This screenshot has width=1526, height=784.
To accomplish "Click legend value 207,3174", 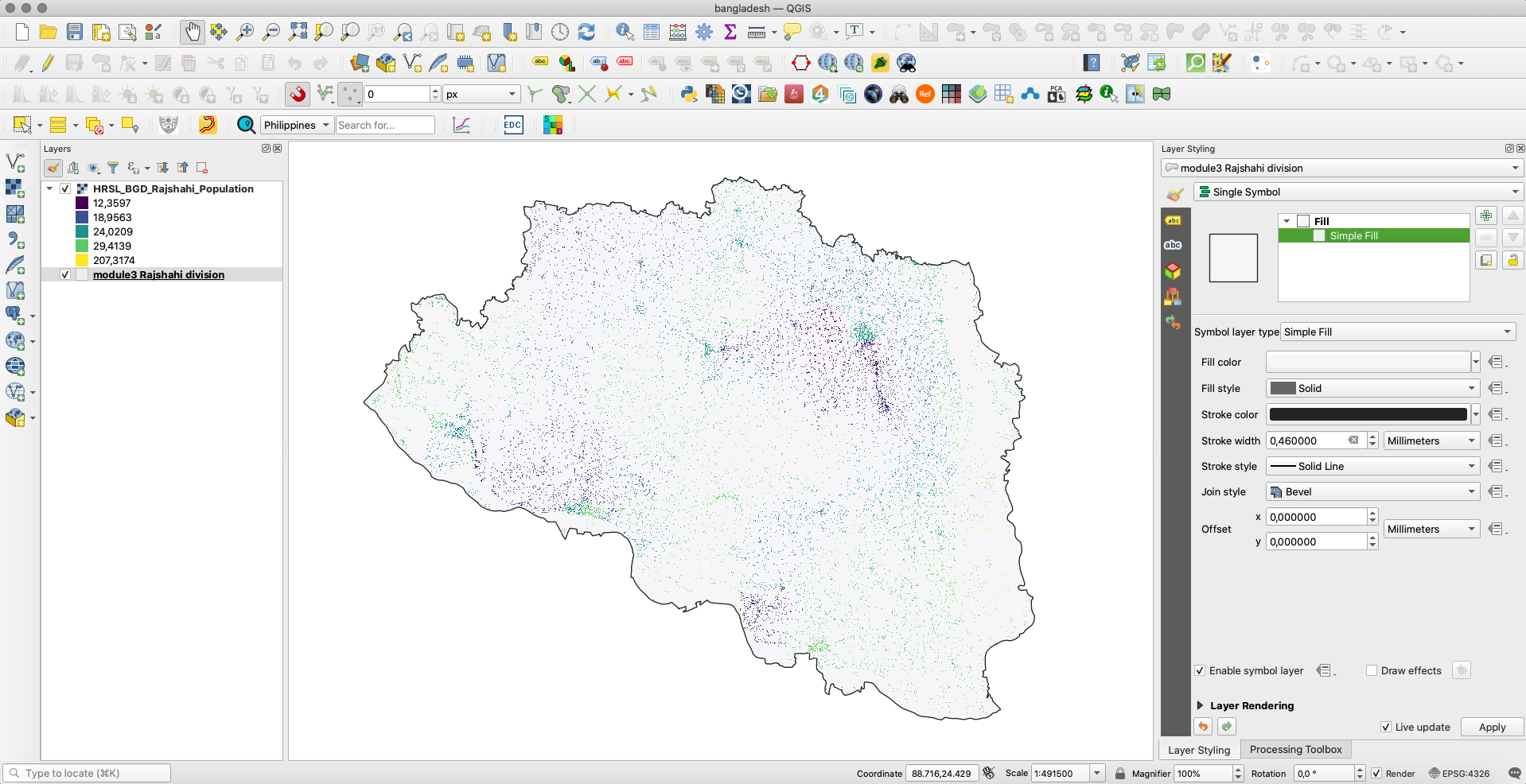I will point(114,260).
